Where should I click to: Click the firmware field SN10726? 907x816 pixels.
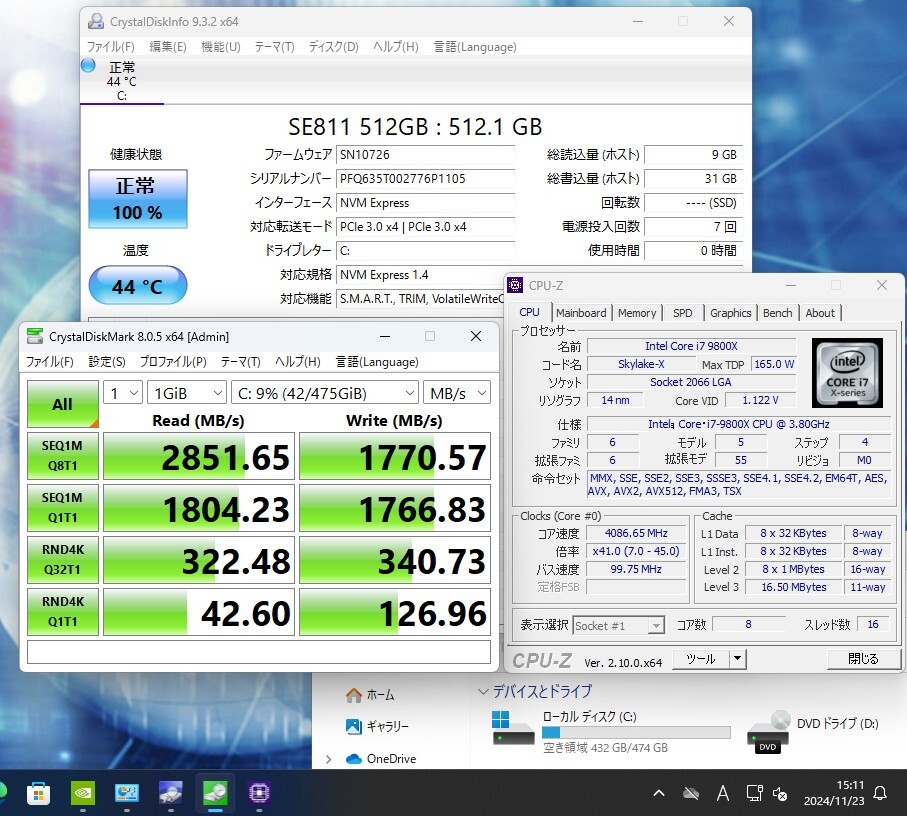click(x=425, y=154)
